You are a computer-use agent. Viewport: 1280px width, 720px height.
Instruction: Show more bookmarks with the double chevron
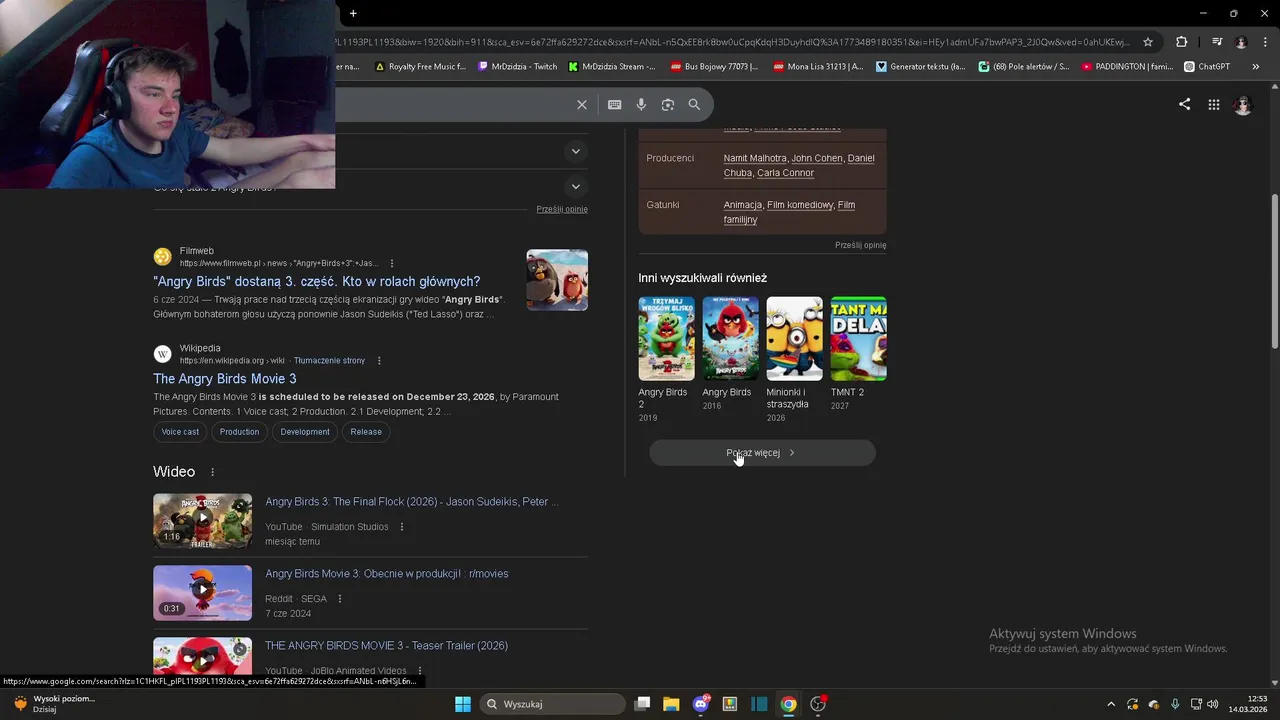tap(1255, 67)
